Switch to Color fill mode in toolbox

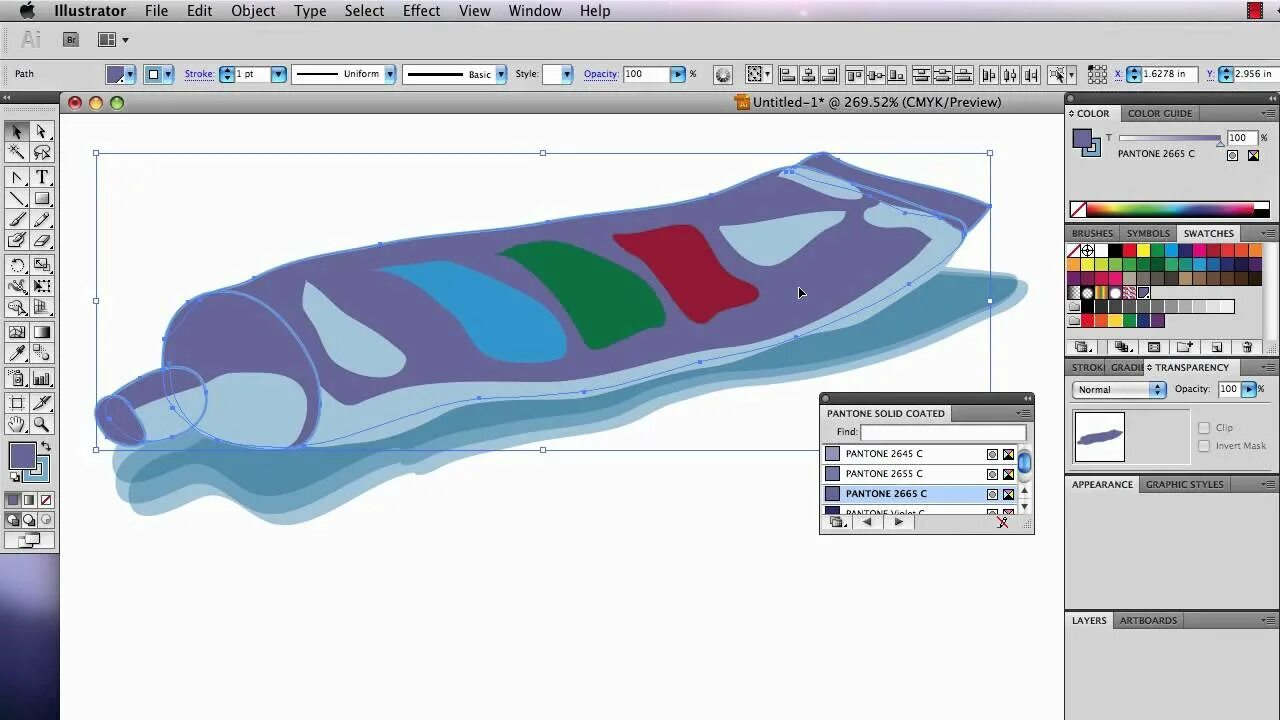[13, 499]
